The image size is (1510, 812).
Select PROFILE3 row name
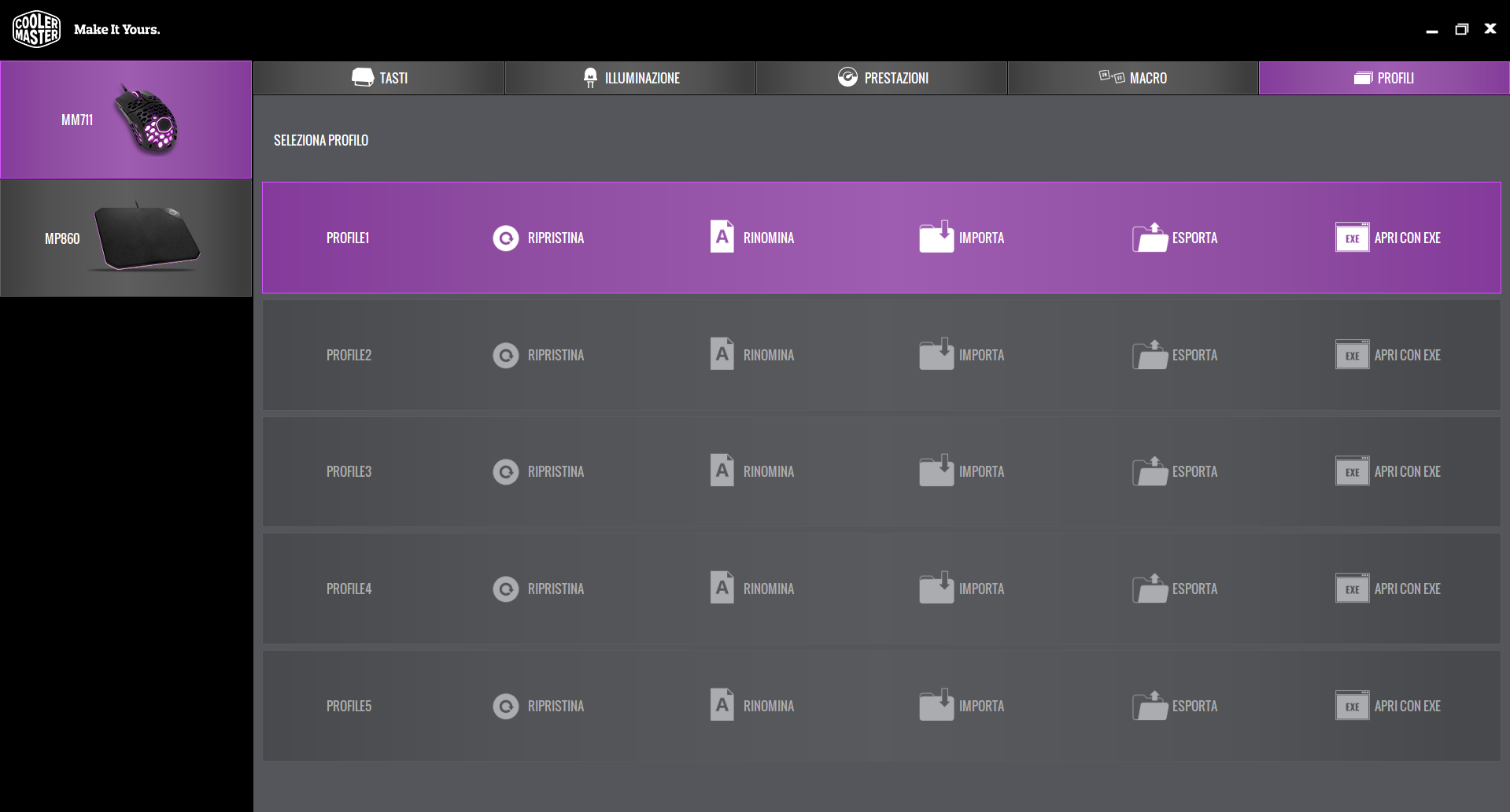click(349, 471)
